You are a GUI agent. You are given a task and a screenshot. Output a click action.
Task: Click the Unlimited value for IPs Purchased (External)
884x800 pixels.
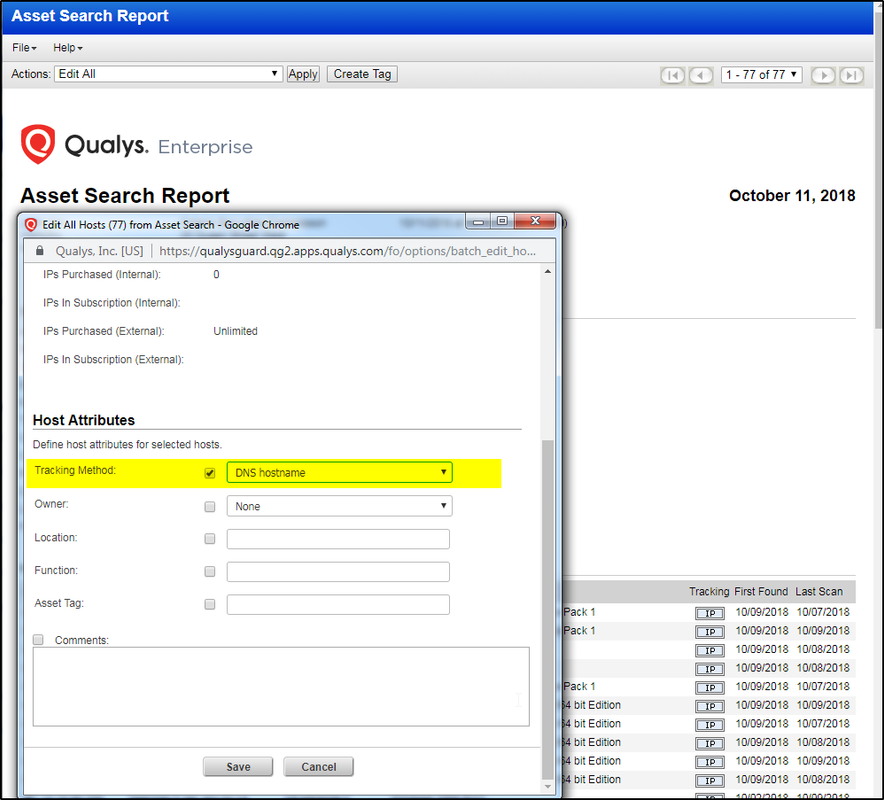[x=235, y=331]
